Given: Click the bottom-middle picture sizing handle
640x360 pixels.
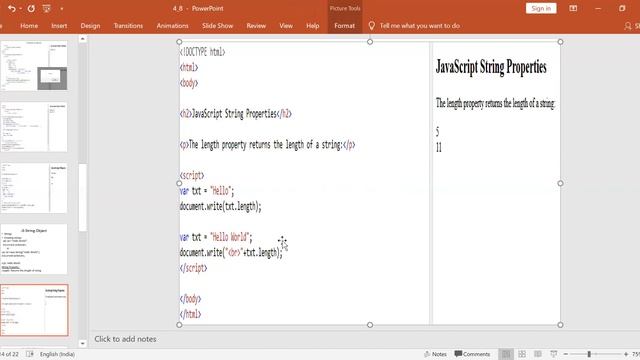Looking at the screenshot, I should click(370, 325).
